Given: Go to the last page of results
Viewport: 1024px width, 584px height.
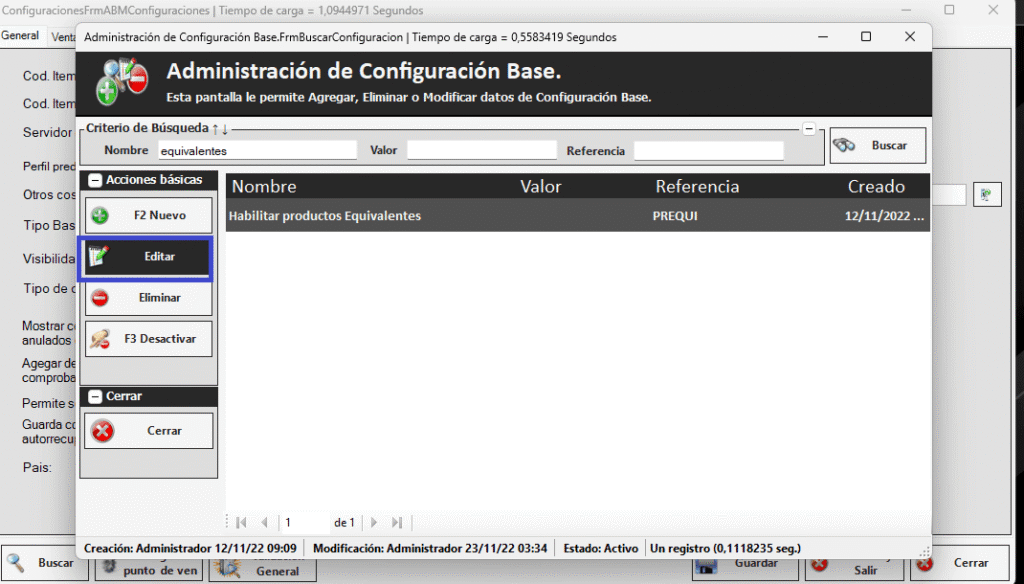Looking at the screenshot, I should [397, 522].
